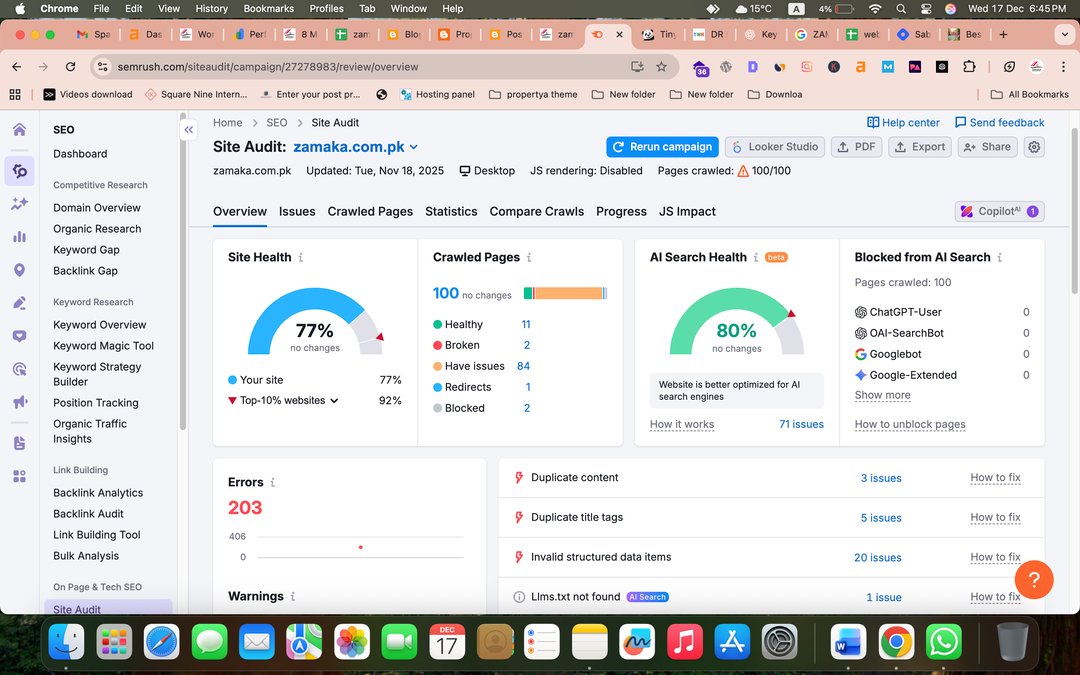Bookmark this page with the star icon

tap(661, 67)
